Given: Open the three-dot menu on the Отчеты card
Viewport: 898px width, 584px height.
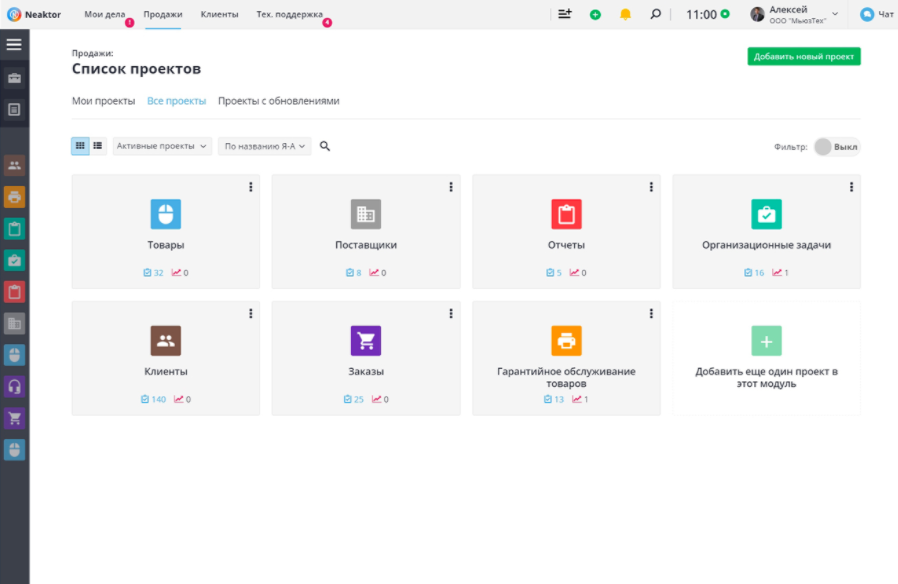Looking at the screenshot, I should (x=651, y=187).
